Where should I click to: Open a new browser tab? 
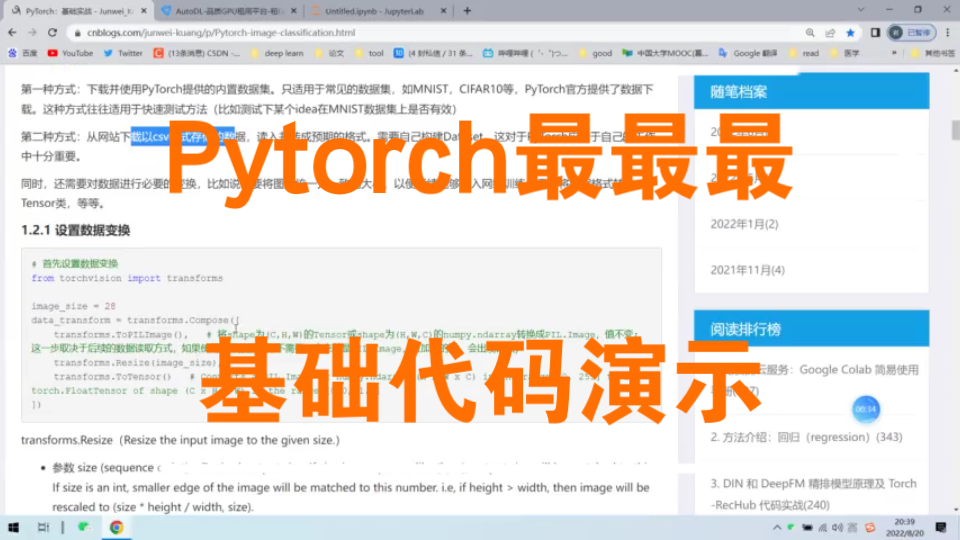point(467,10)
